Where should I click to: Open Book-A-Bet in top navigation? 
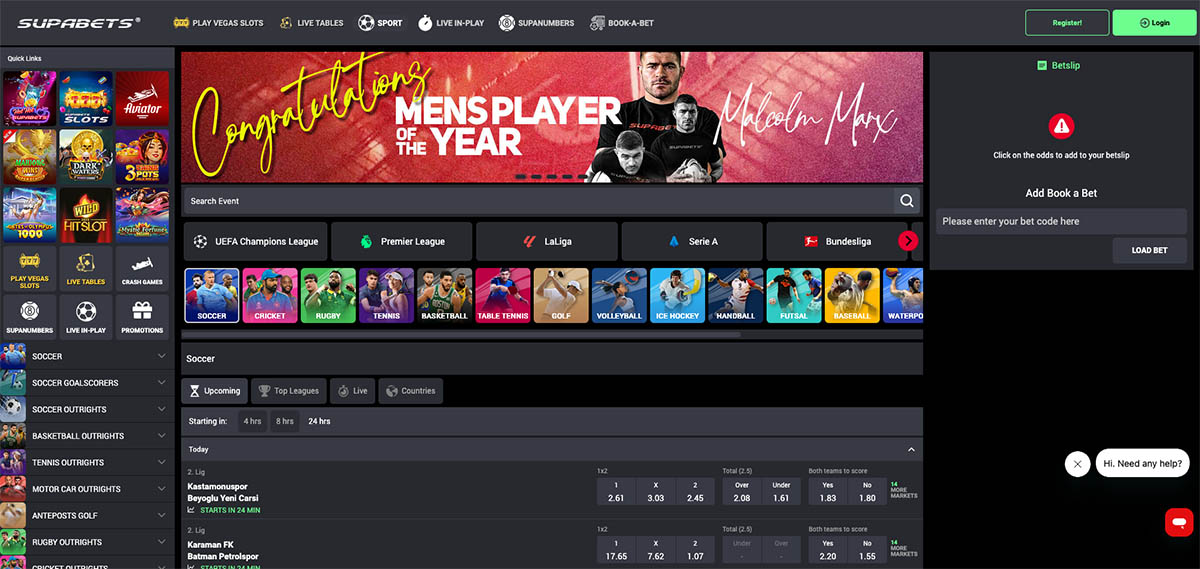[622, 23]
